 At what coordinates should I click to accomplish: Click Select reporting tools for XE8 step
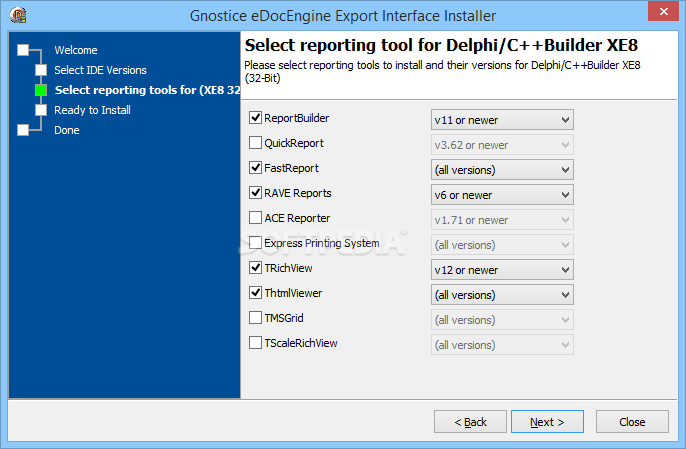[147, 90]
